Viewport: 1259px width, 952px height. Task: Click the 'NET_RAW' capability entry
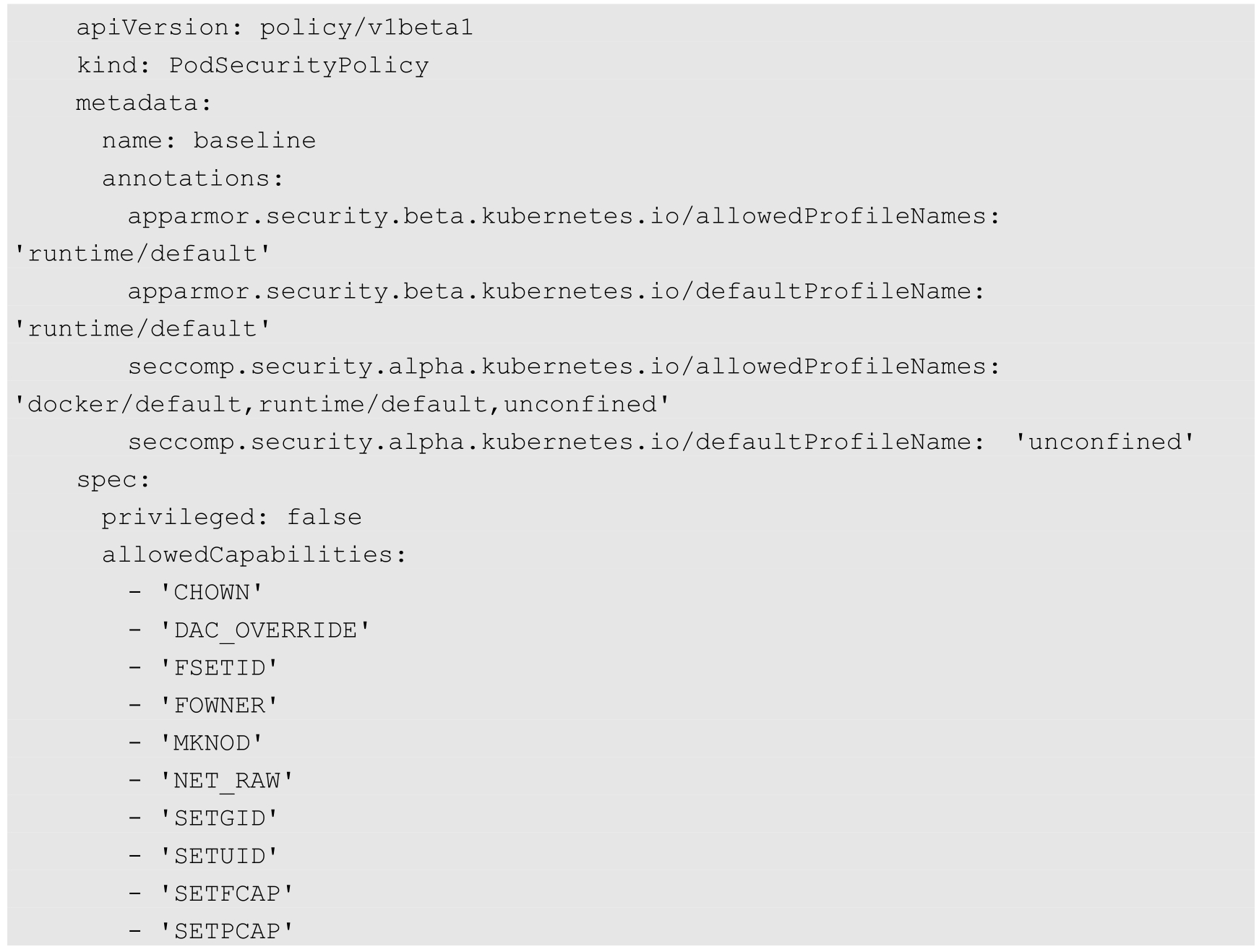point(226,781)
